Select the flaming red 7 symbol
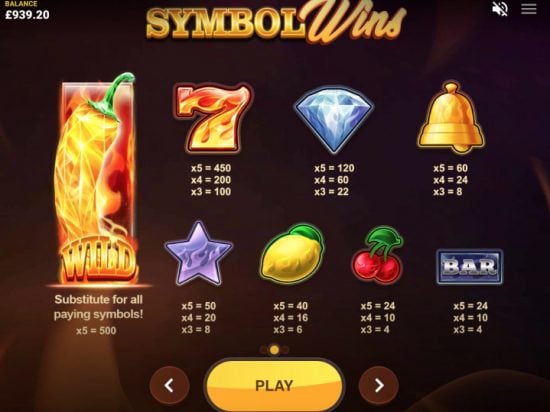This screenshot has height=412, width=550. [x=213, y=118]
